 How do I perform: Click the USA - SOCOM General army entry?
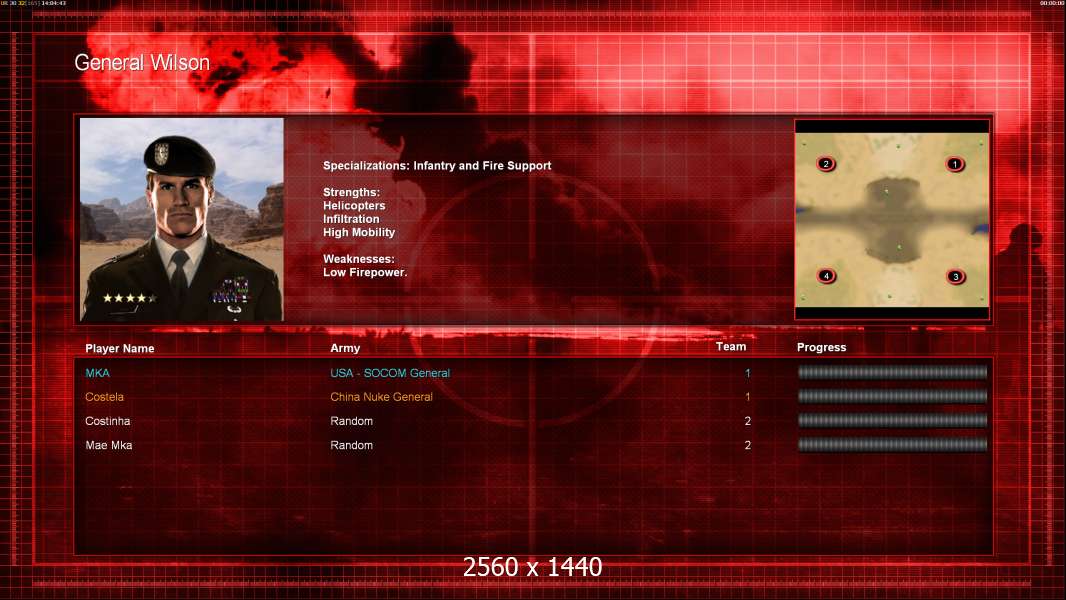tap(390, 373)
